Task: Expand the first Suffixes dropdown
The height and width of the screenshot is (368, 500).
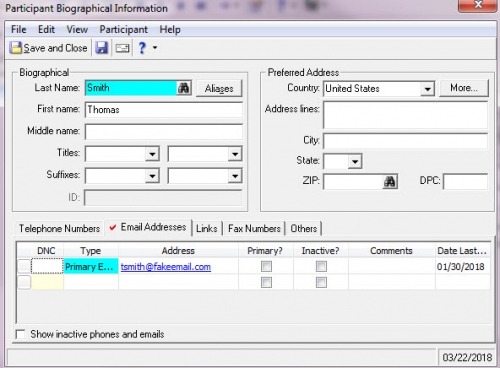Action: tap(152, 176)
